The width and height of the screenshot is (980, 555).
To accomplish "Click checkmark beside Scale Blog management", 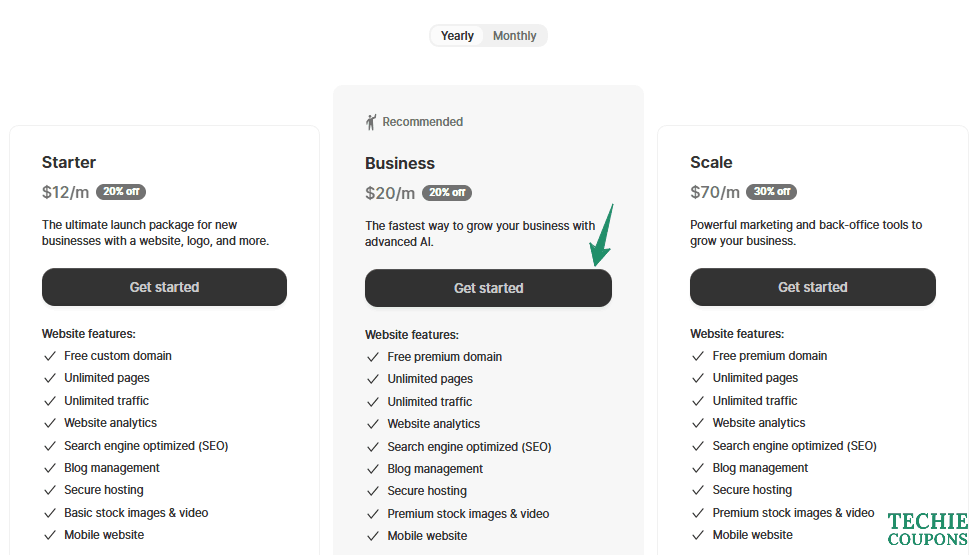I will [x=698, y=468].
